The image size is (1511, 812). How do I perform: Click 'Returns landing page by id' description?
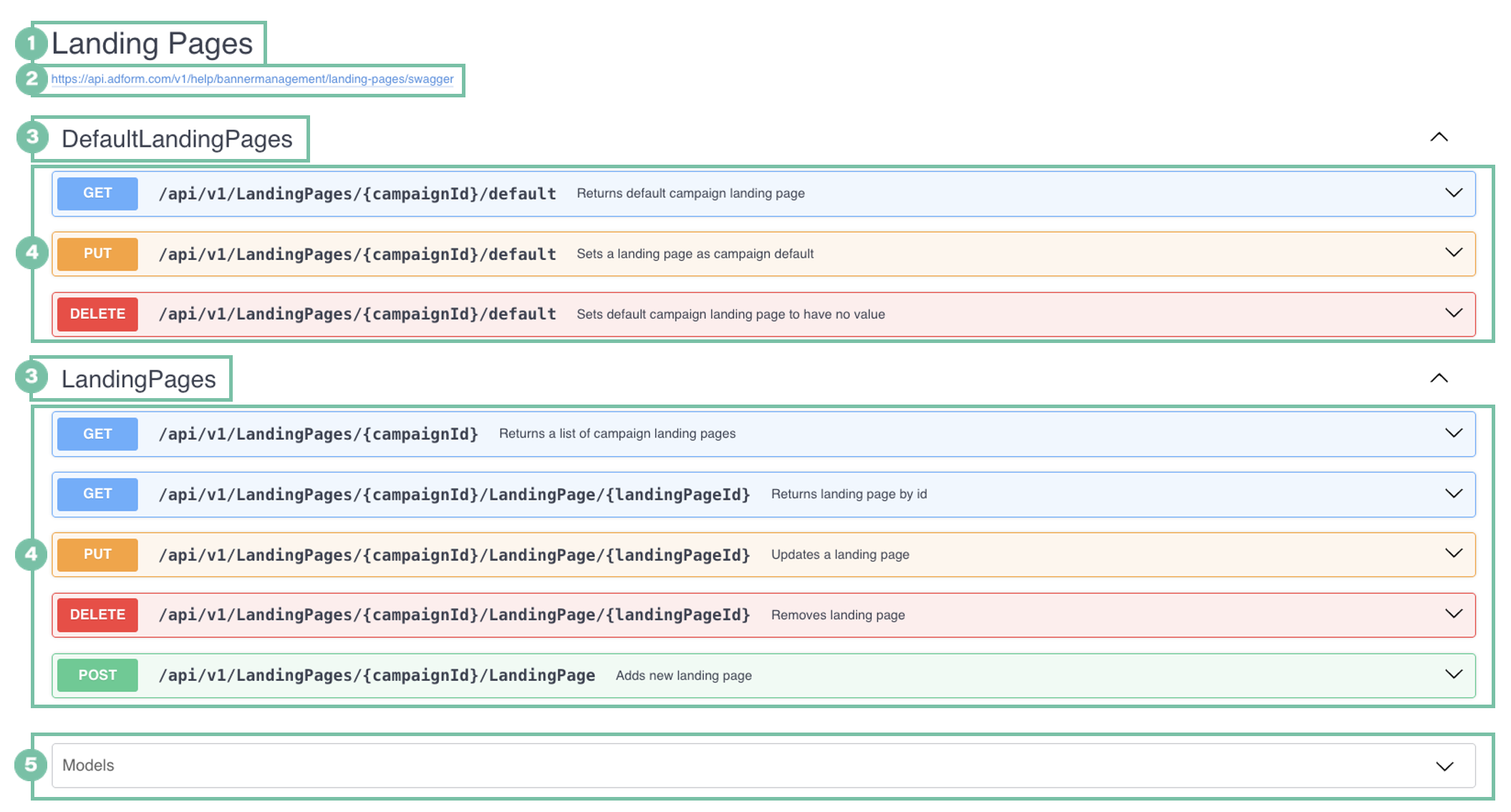[849, 494]
